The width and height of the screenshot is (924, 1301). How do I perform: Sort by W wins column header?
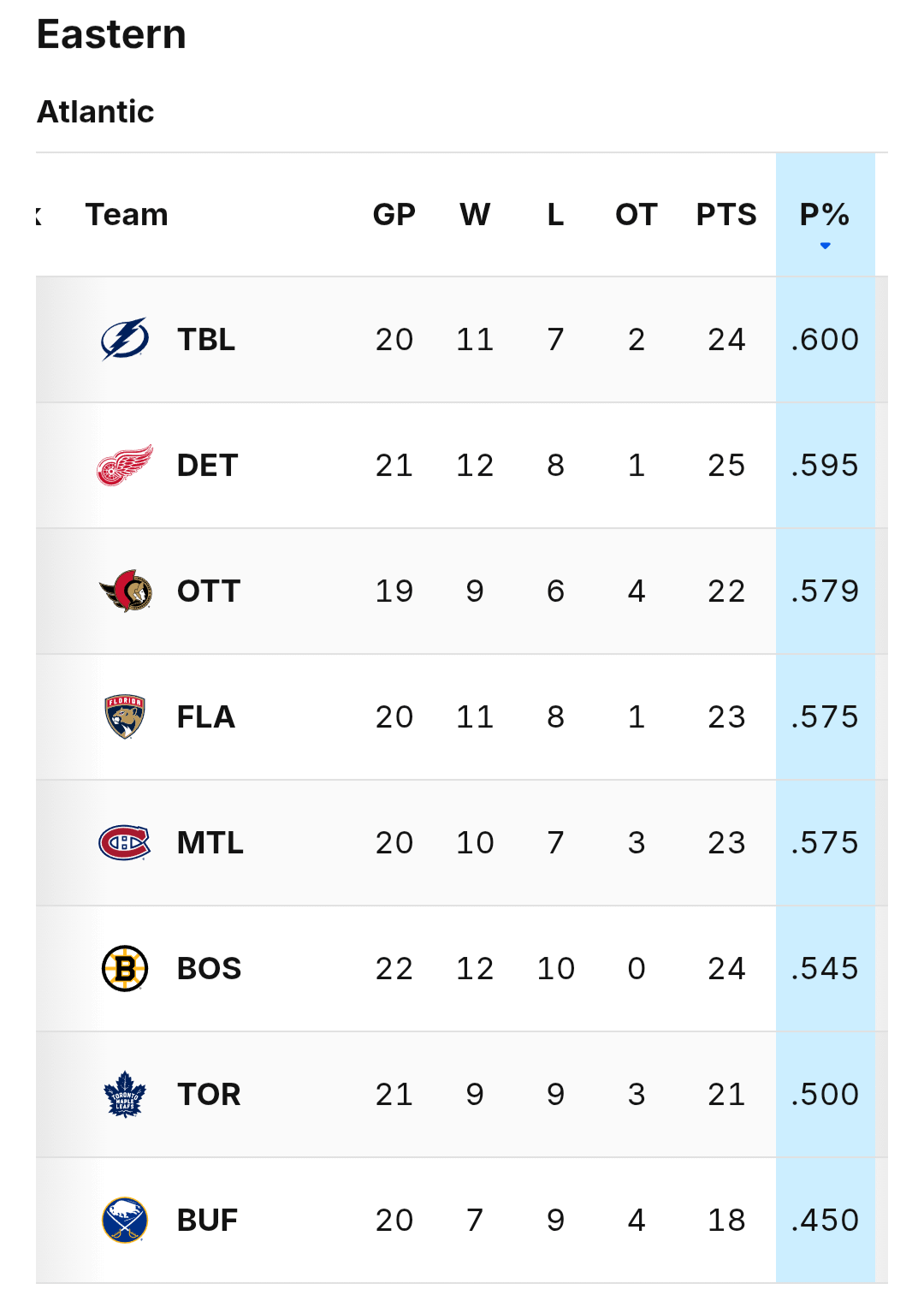475,214
